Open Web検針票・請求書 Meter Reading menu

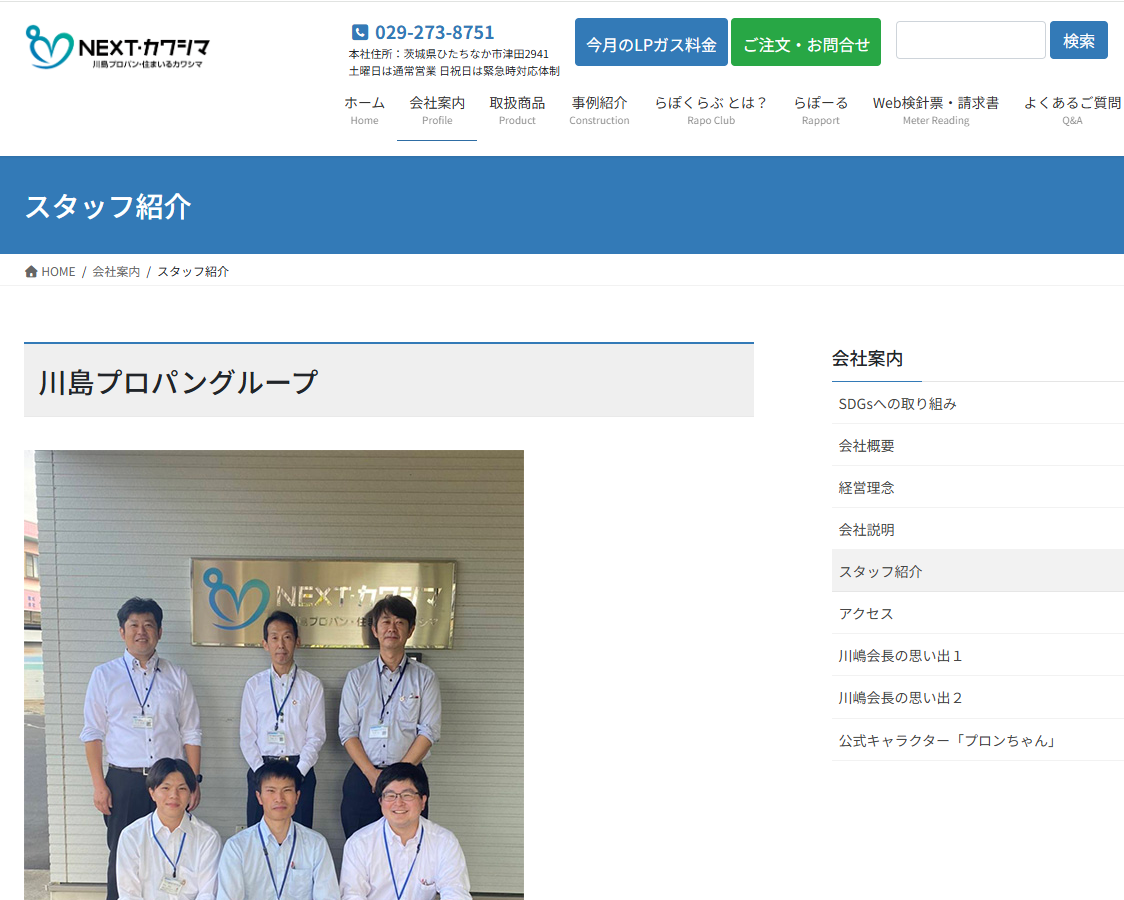tap(935, 110)
